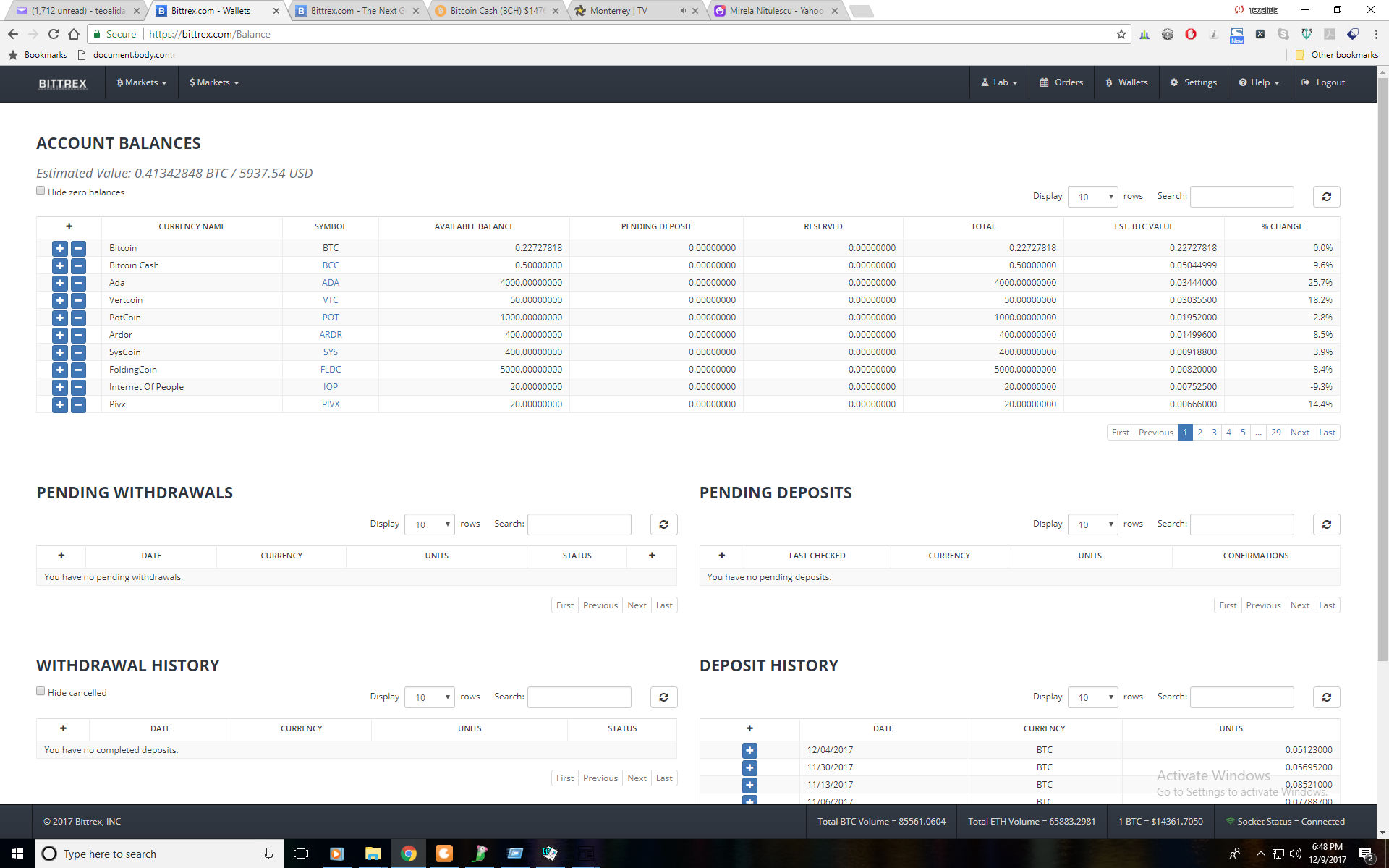Click the Bitcoin deposit plus icon
1389x868 pixels.
[60, 248]
